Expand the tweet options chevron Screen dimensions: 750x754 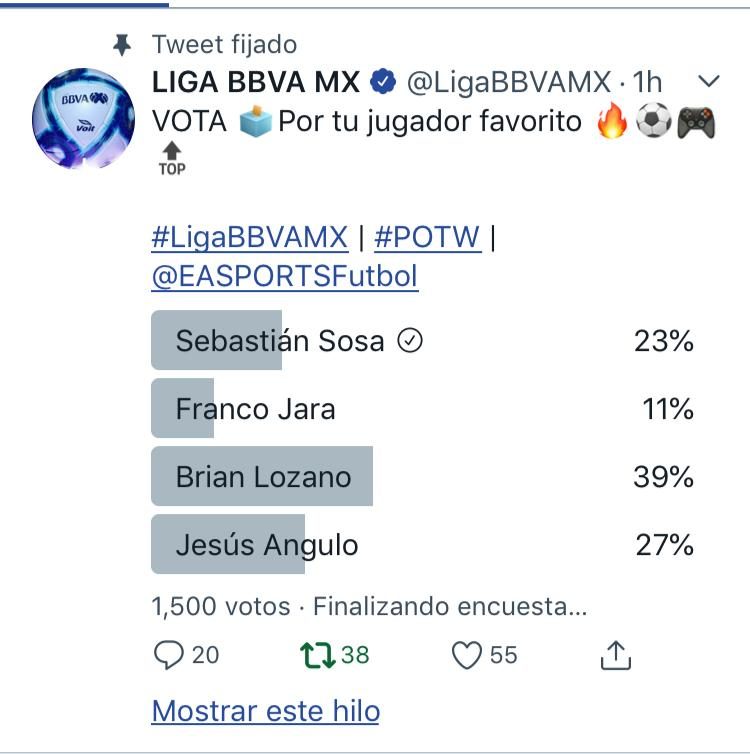pos(708,81)
